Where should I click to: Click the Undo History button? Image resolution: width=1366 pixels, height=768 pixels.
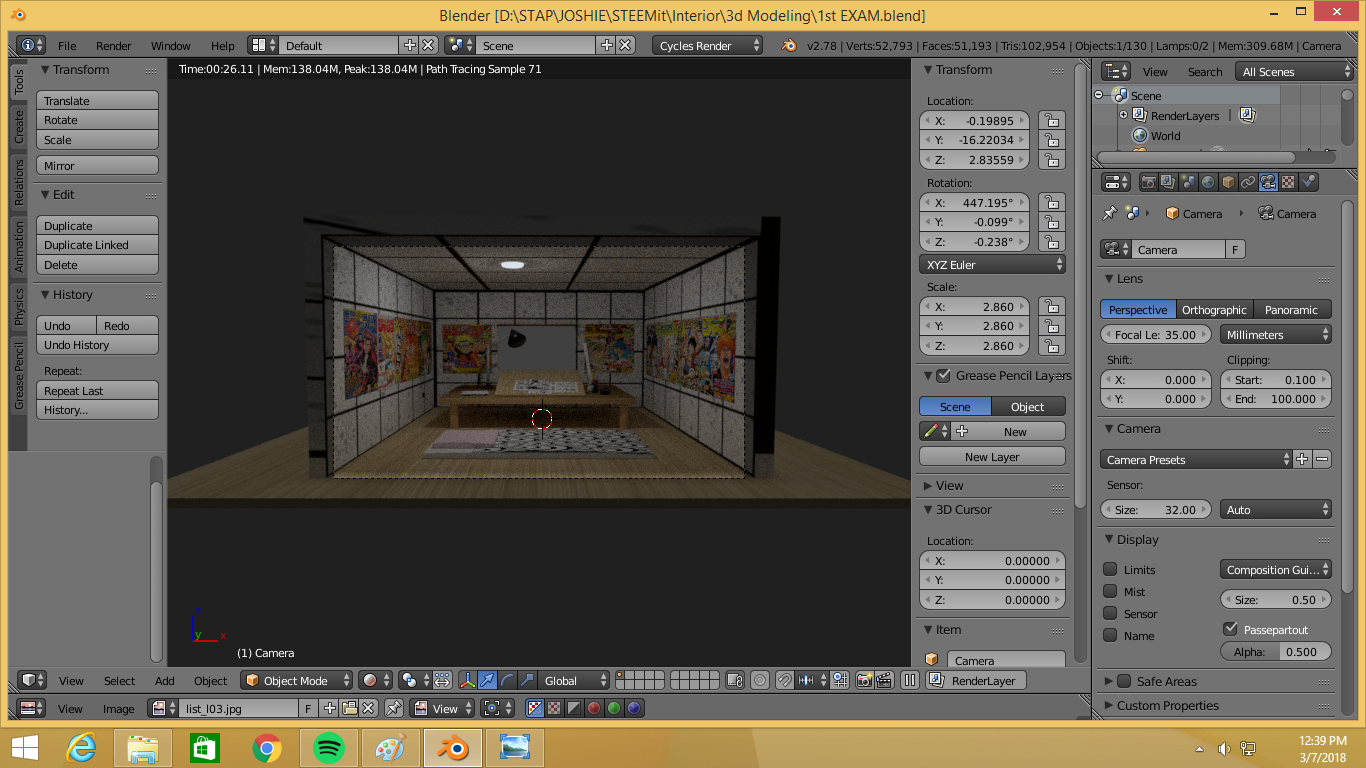[x=98, y=345]
